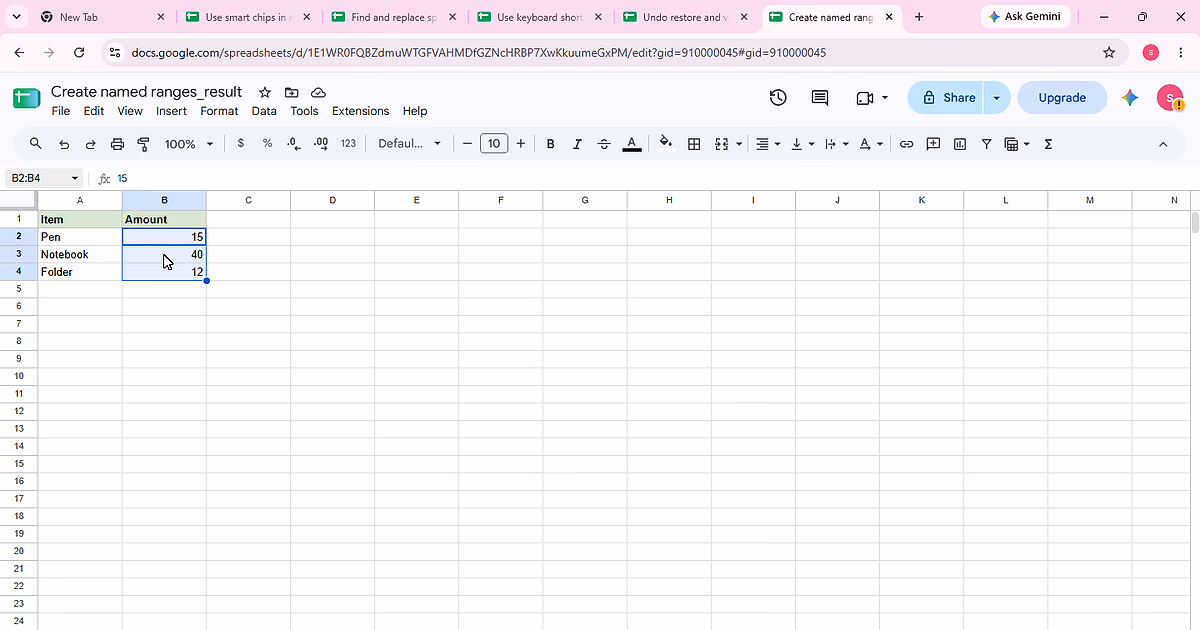This screenshot has height=630, width=1200.
Task: Click the Functions sigma icon
Action: [1048, 144]
